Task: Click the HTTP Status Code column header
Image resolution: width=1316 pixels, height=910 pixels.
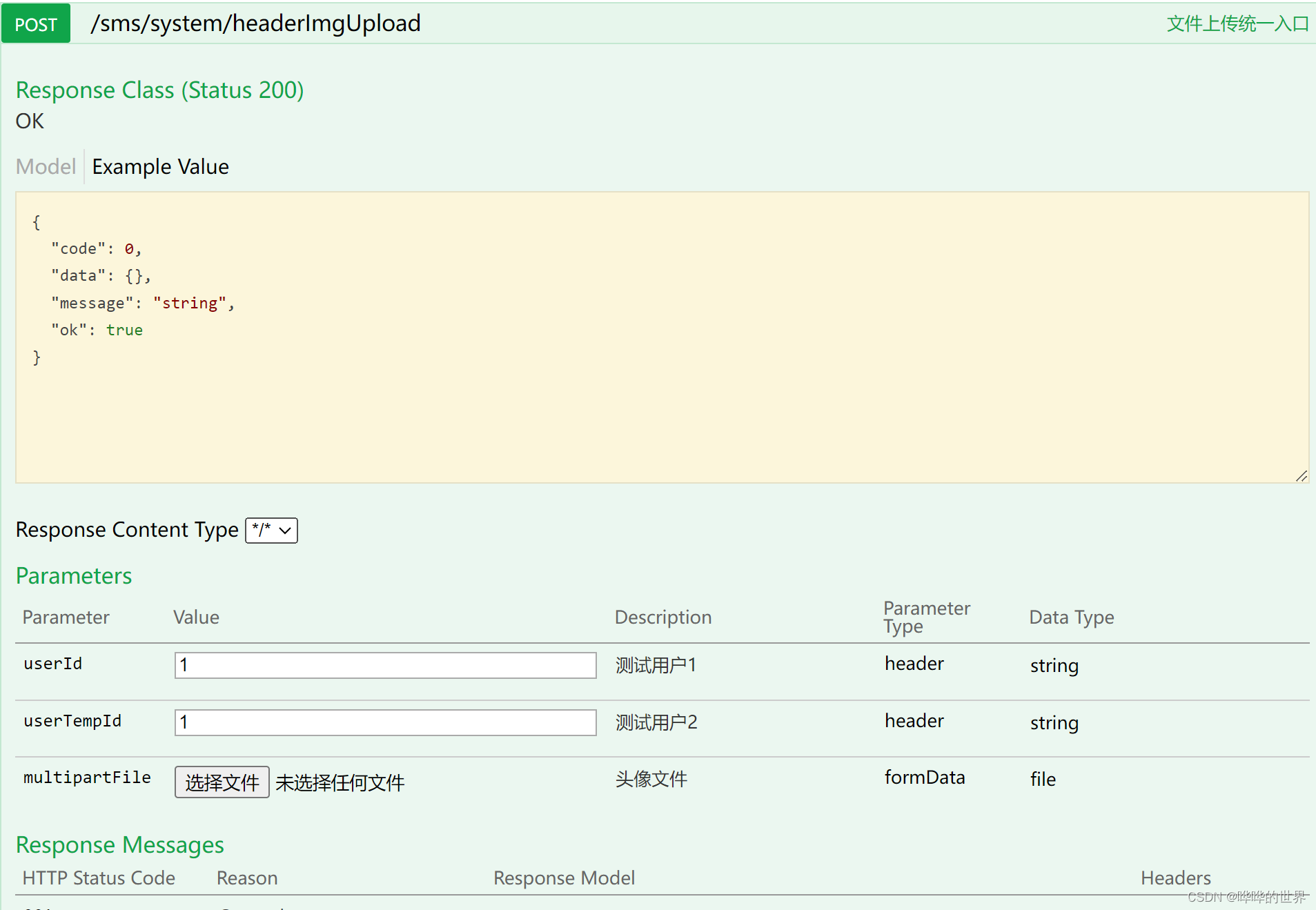Action: (99, 878)
